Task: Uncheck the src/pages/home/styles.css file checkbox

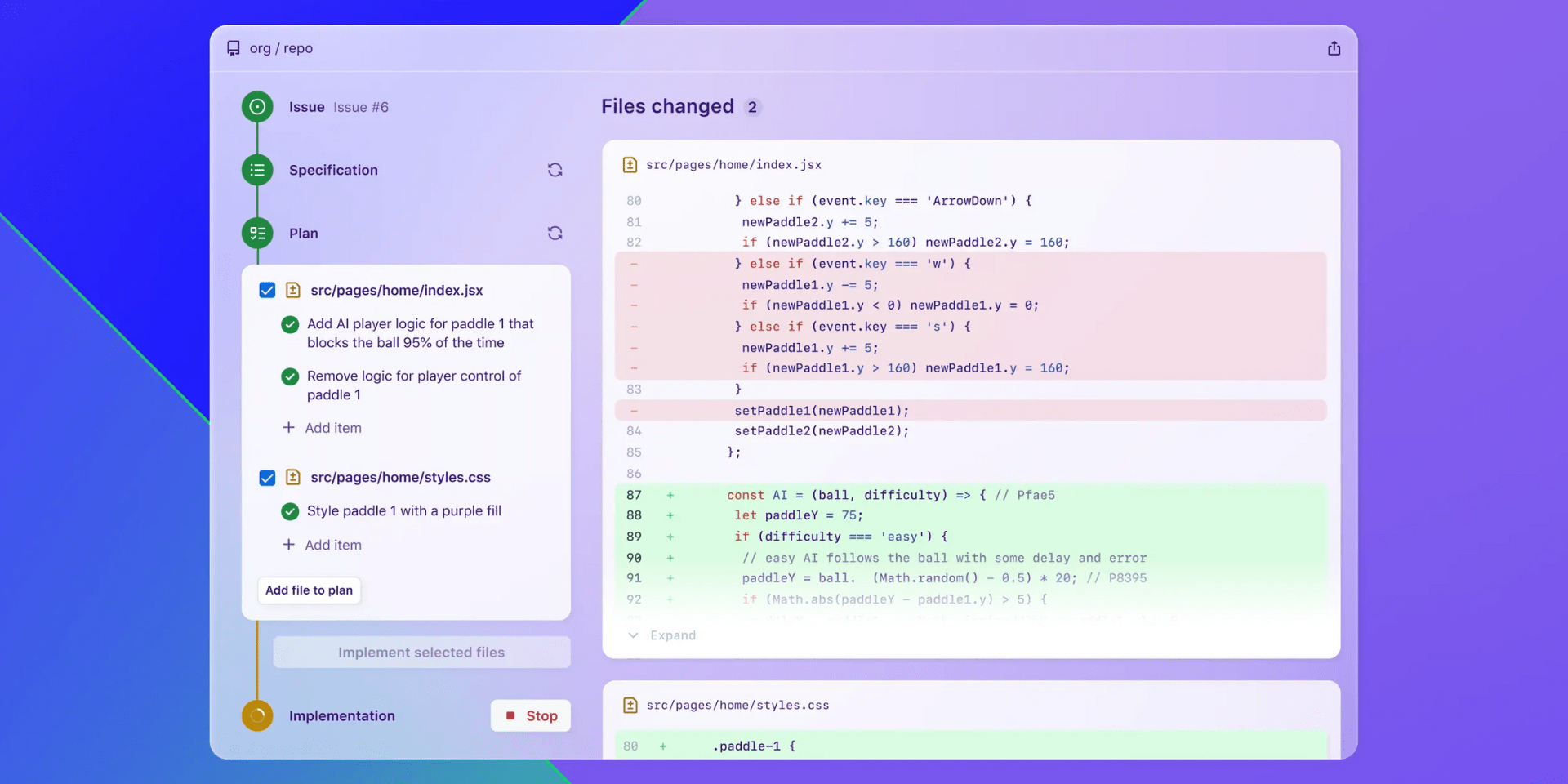Action: pos(267,478)
